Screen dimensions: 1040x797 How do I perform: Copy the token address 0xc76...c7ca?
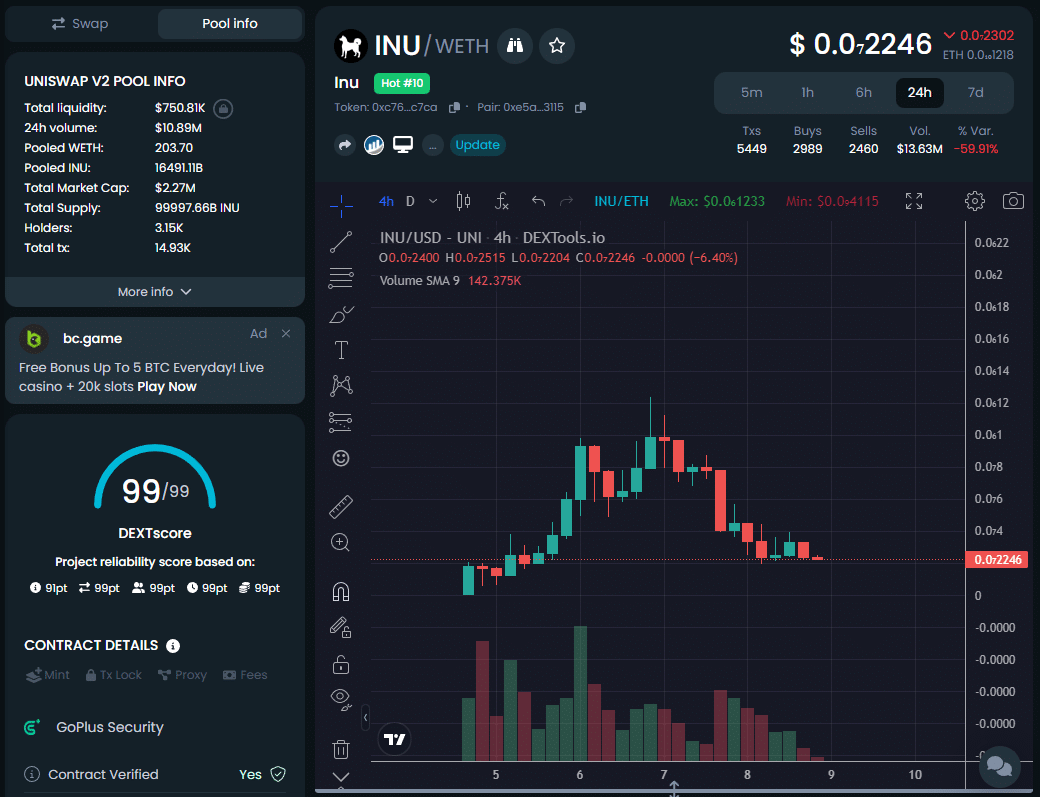click(454, 107)
